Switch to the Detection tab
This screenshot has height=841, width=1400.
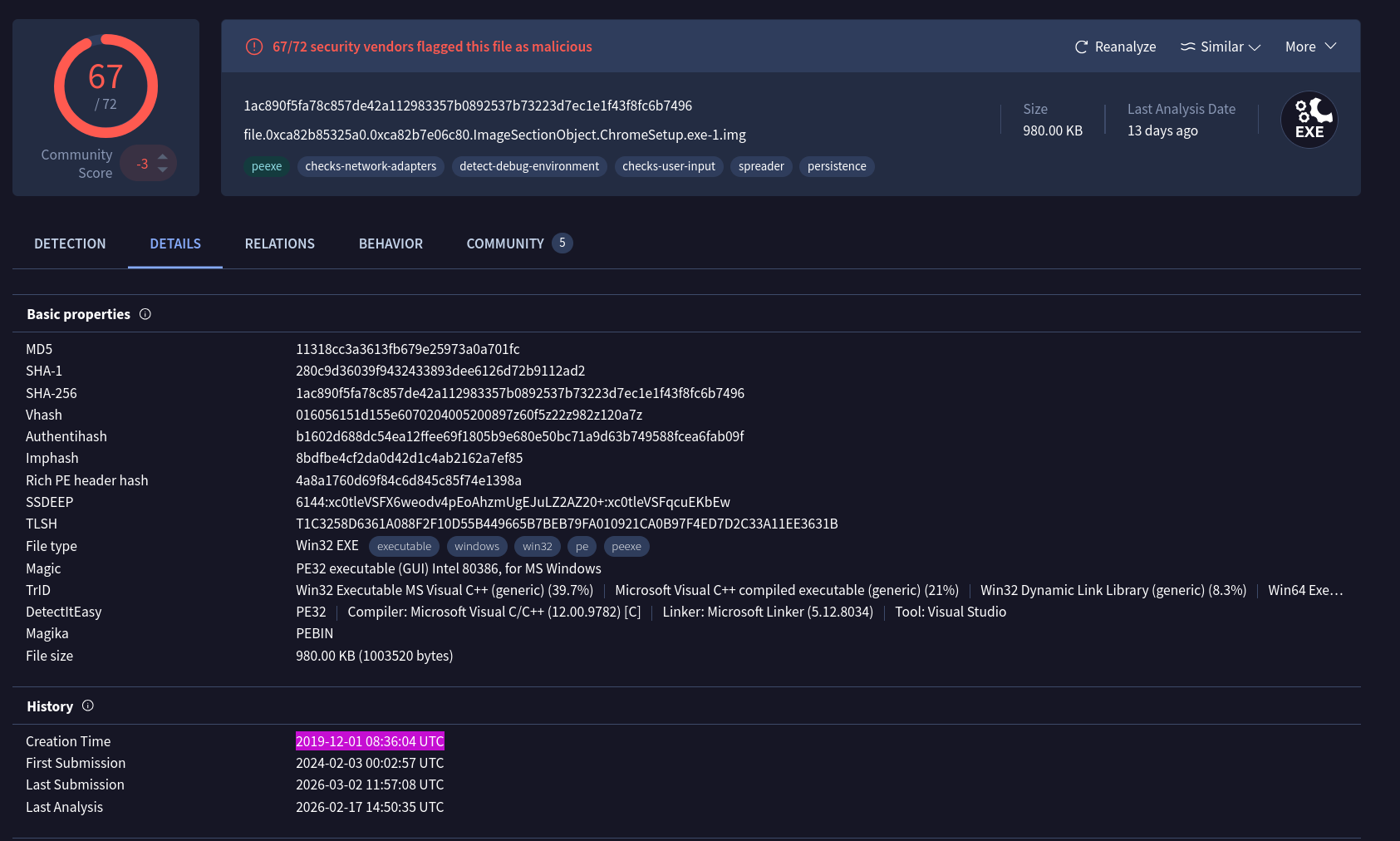[70, 243]
